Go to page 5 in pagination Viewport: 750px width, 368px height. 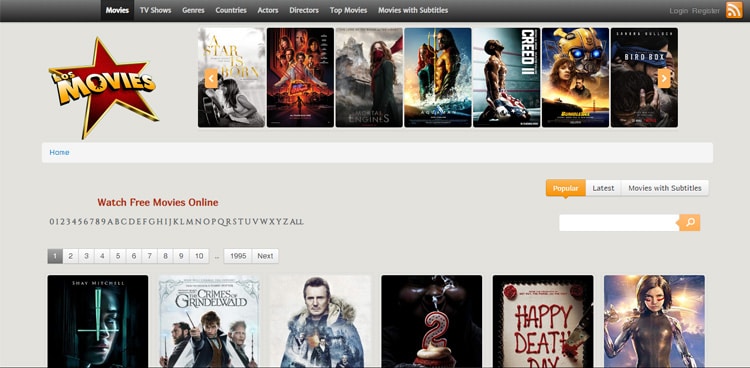[118, 256]
